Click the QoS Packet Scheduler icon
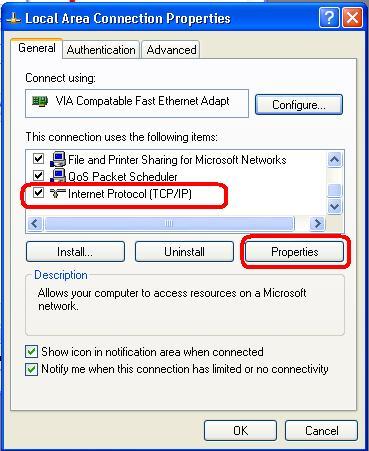 pos(58,175)
